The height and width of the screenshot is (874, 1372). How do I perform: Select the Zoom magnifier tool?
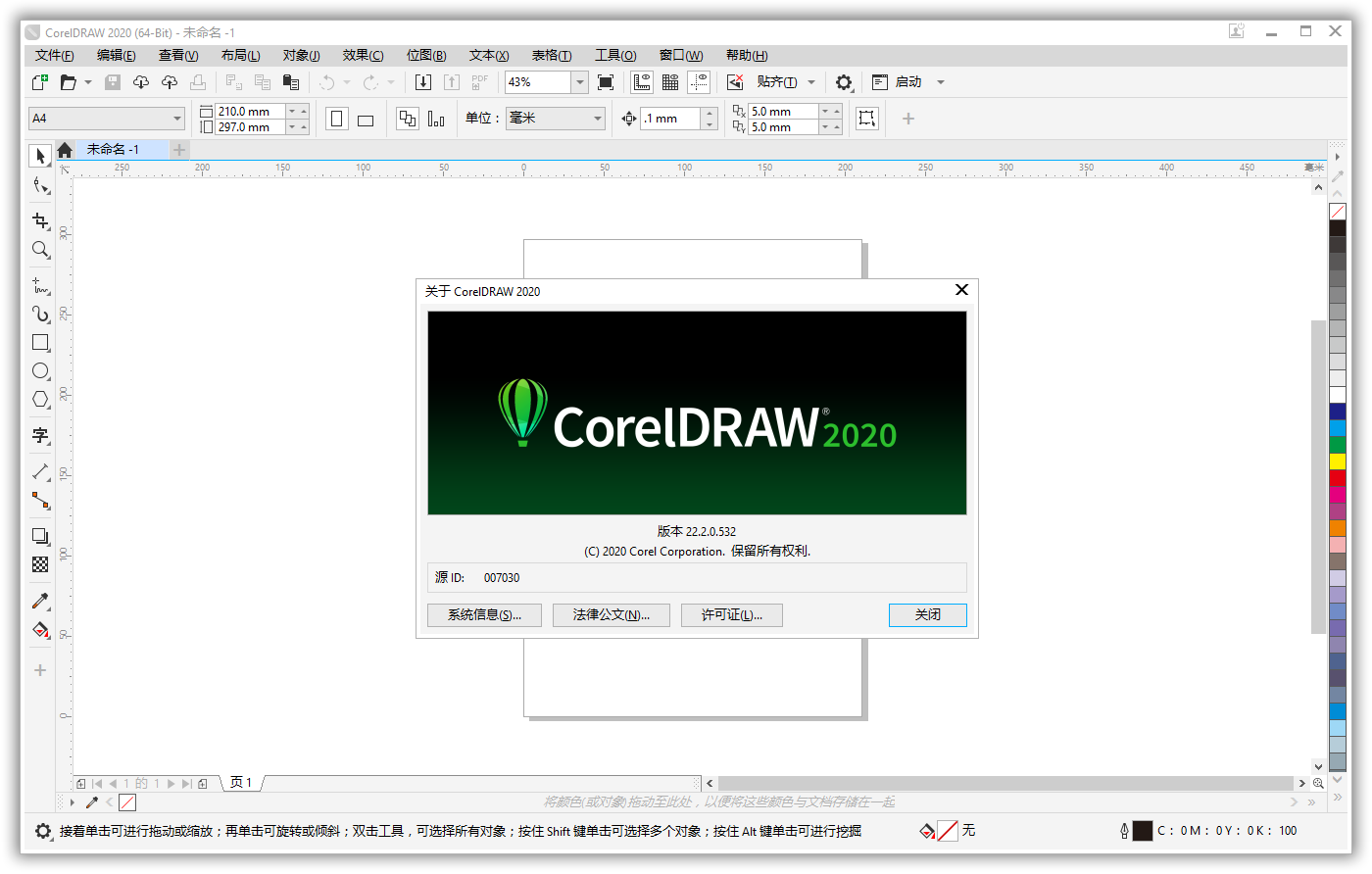coord(40,250)
